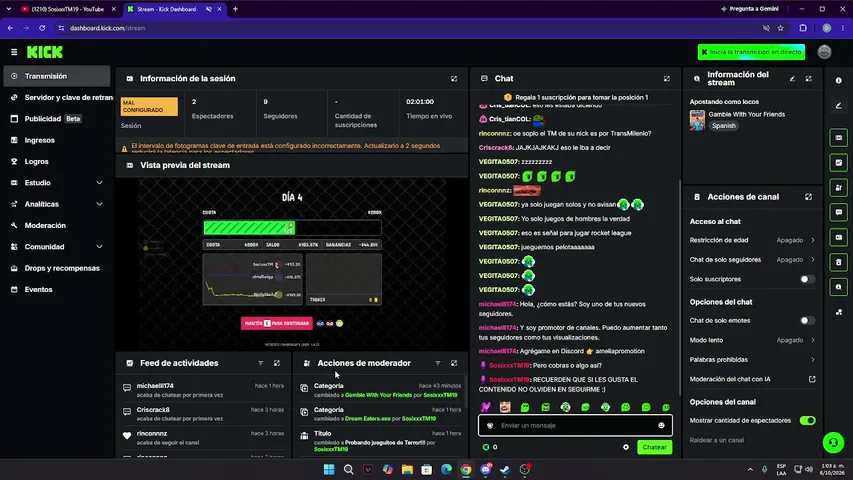Toggle Solo suscriptores switch
This screenshot has width=853, height=480.
coord(807,279)
